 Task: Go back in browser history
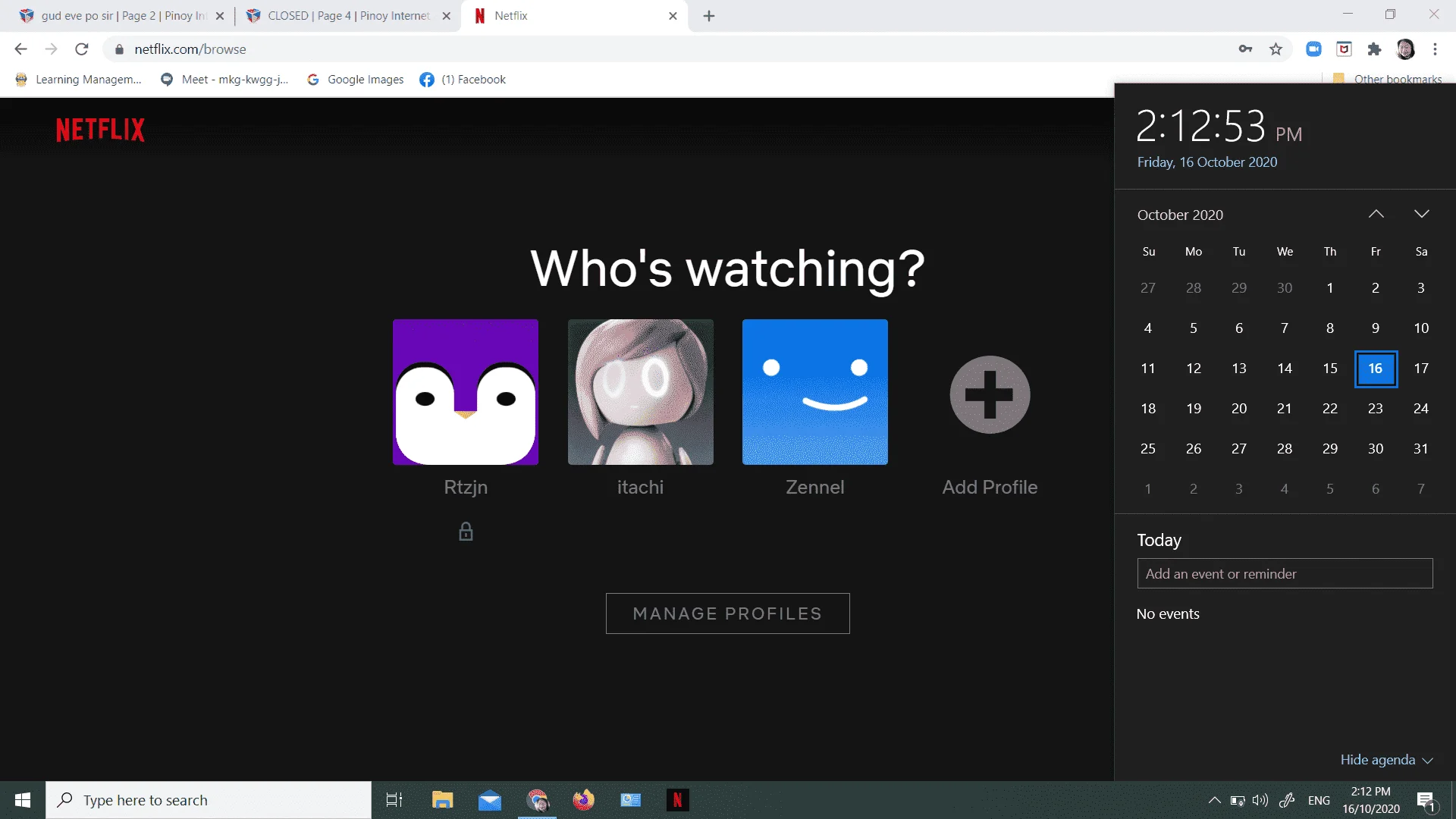(20, 49)
